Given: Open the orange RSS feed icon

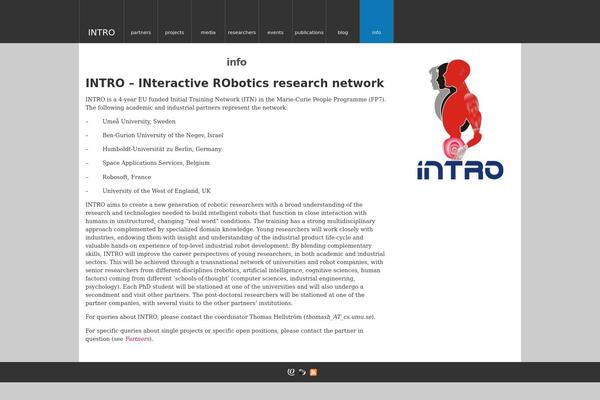Looking at the screenshot, I should pos(313,372).
